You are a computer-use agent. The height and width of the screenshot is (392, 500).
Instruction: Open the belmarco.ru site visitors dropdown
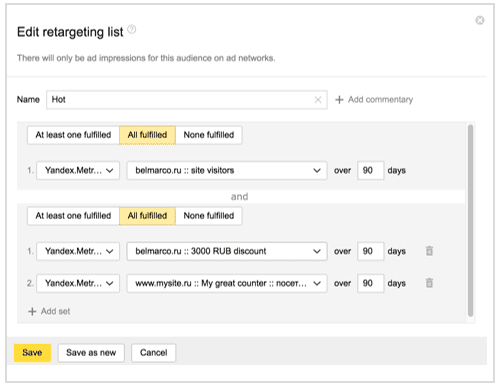(227, 170)
